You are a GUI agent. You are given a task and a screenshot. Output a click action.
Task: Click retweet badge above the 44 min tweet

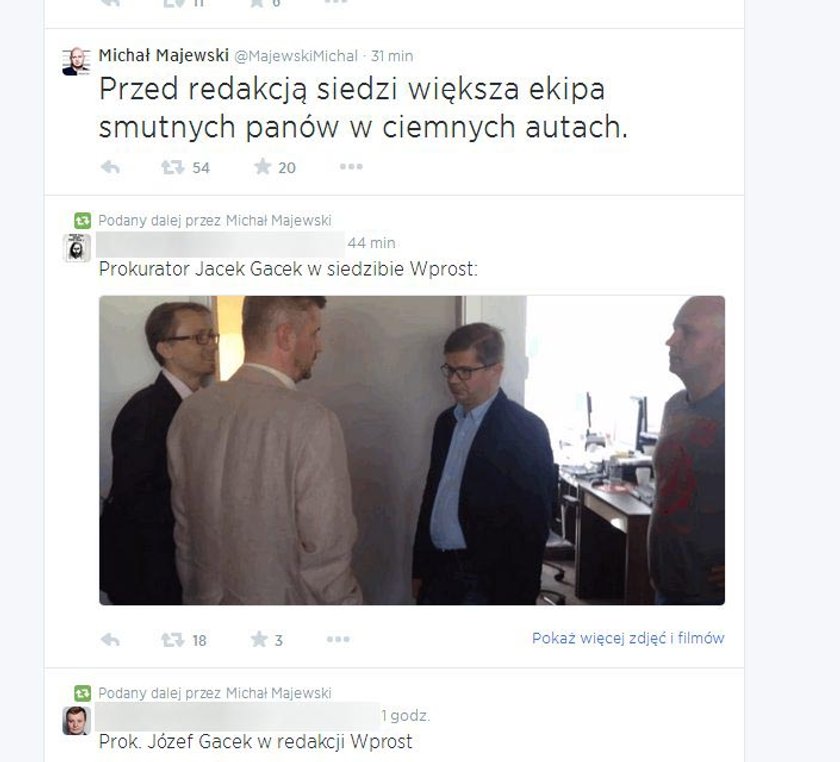click(x=82, y=220)
